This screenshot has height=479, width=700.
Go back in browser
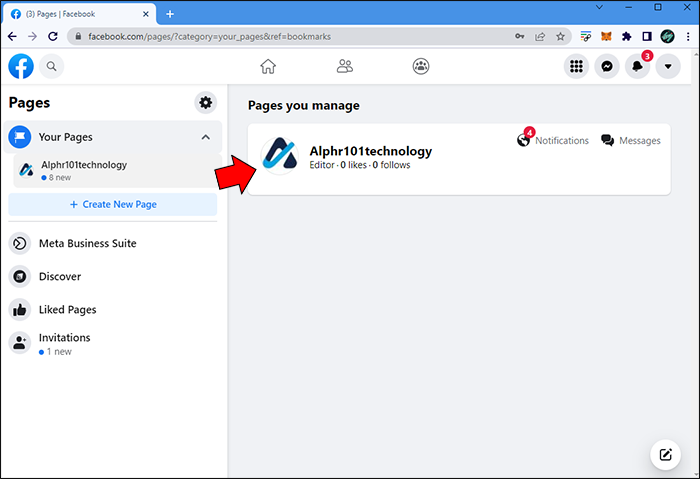[12, 37]
